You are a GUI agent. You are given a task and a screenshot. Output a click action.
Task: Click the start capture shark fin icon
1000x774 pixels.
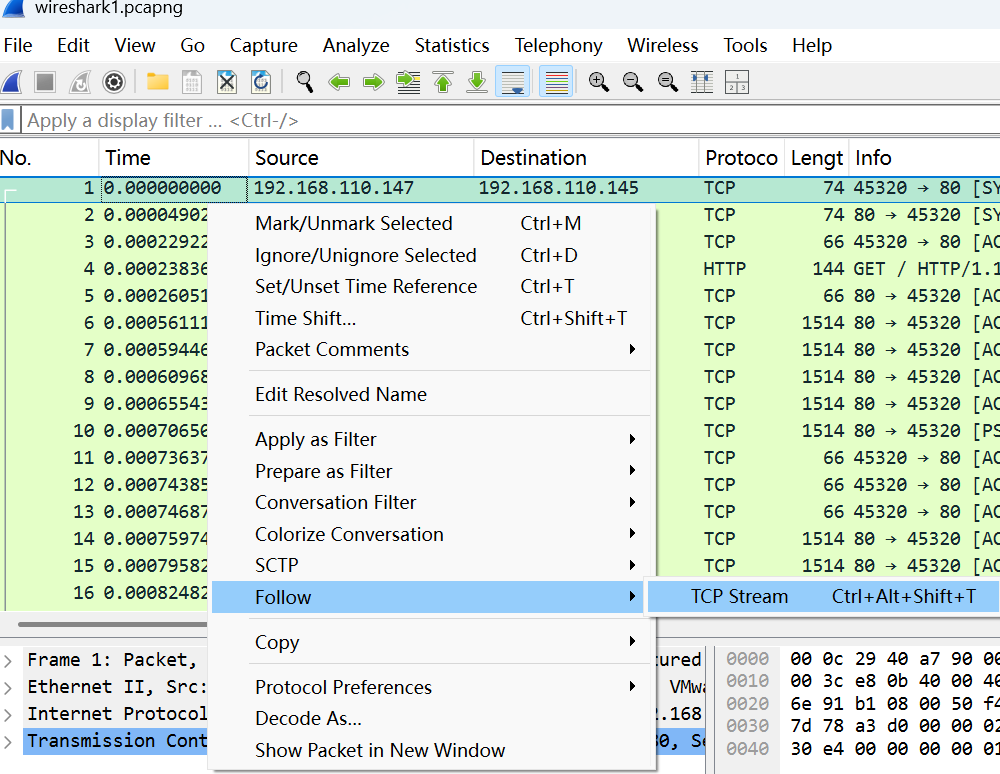click(x=12, y=82)
